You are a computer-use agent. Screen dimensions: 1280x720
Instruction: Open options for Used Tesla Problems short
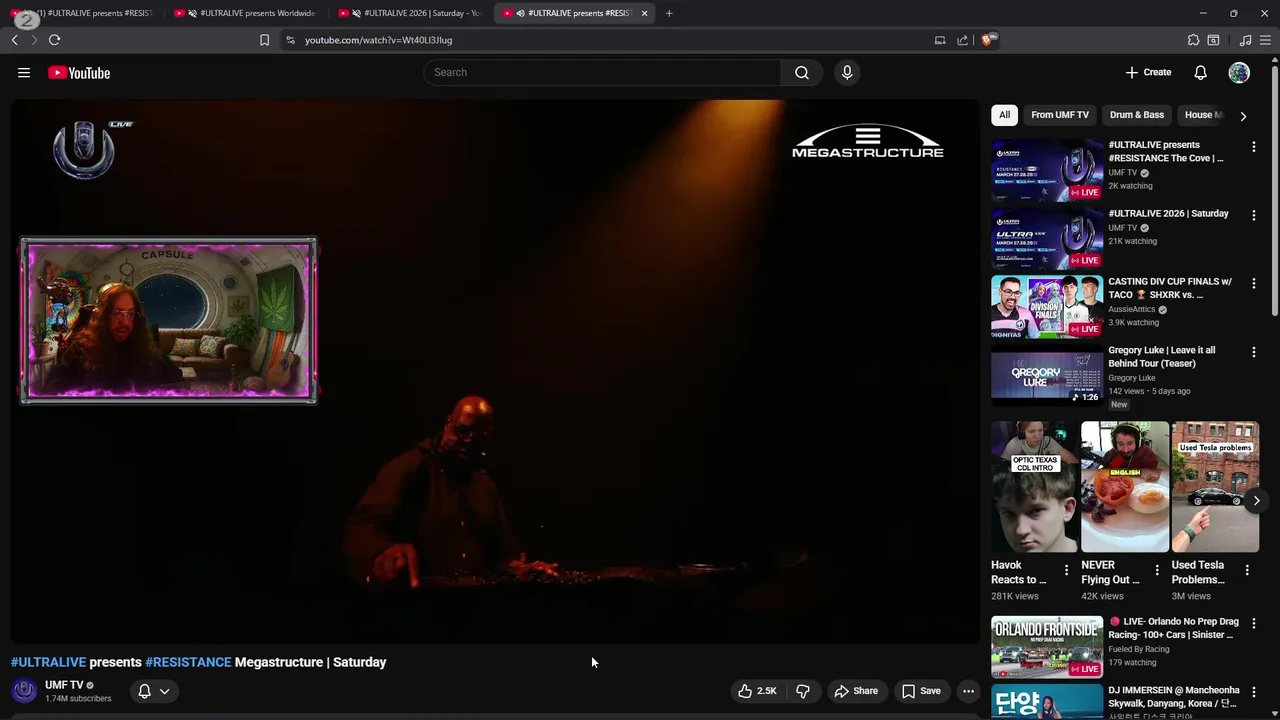(1247, 570)
